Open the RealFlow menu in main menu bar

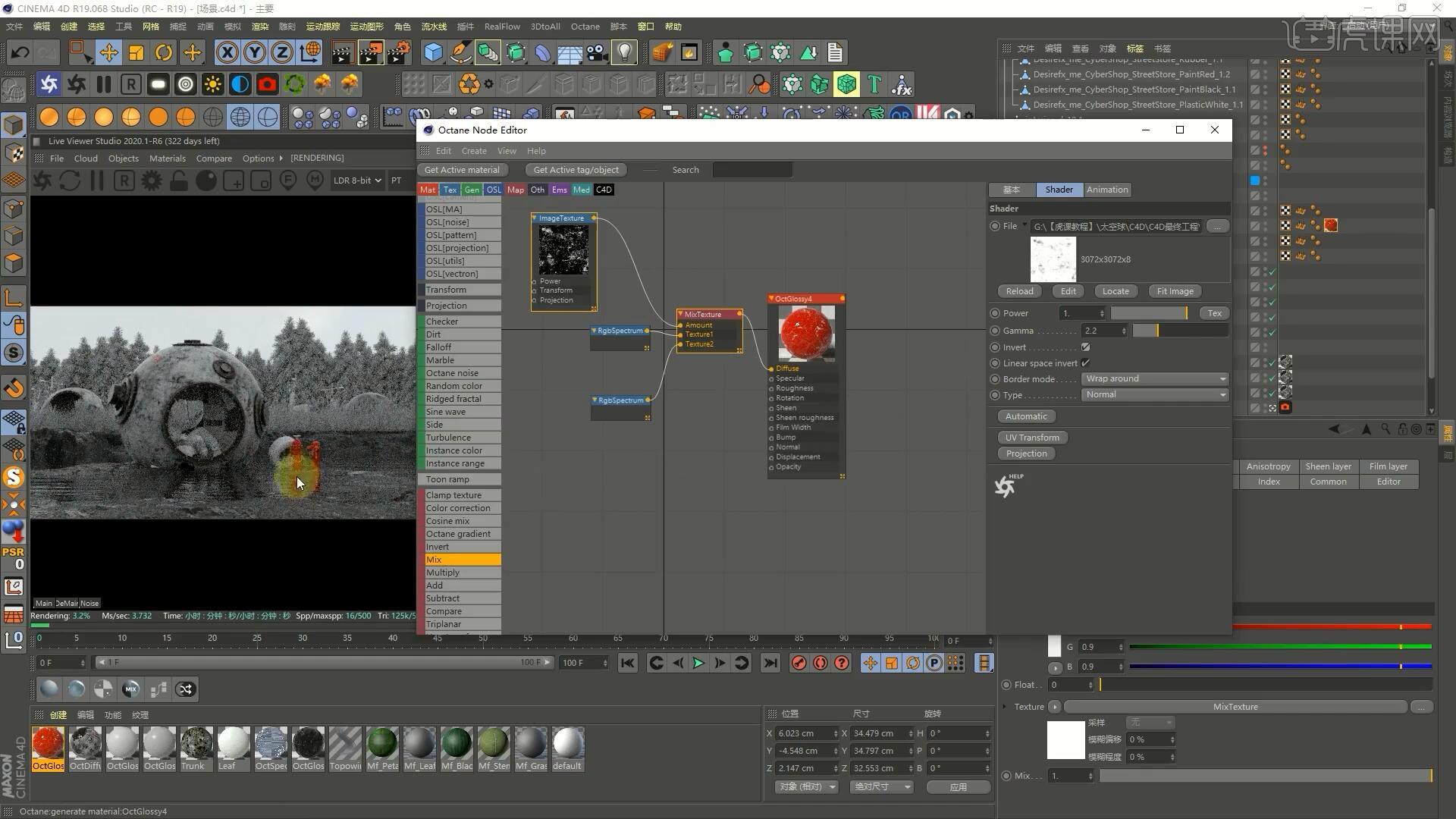[x=502, y=27]
